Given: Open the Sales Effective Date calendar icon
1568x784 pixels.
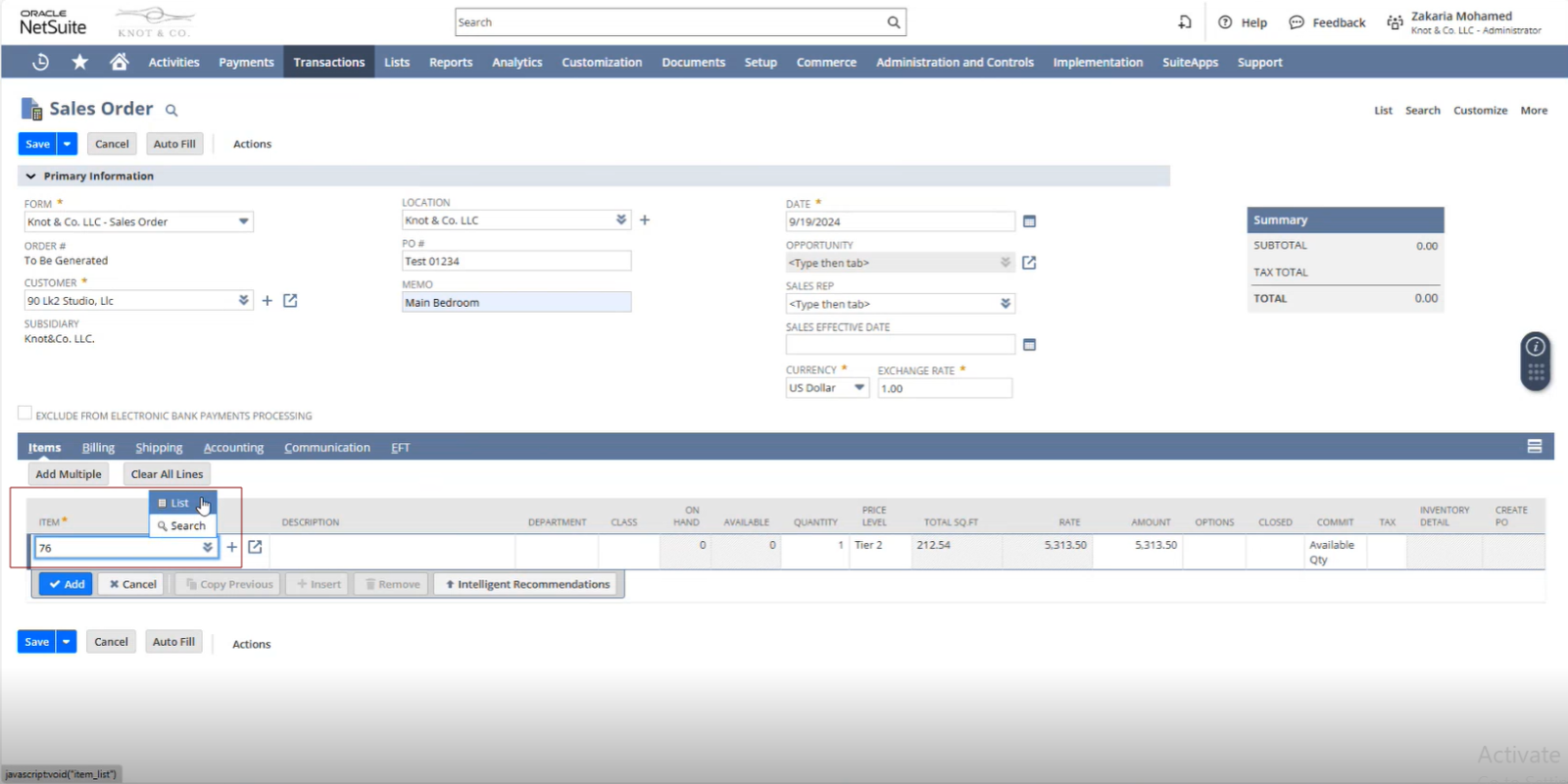Looking at the screenshot, I should tap(1029, 345).
